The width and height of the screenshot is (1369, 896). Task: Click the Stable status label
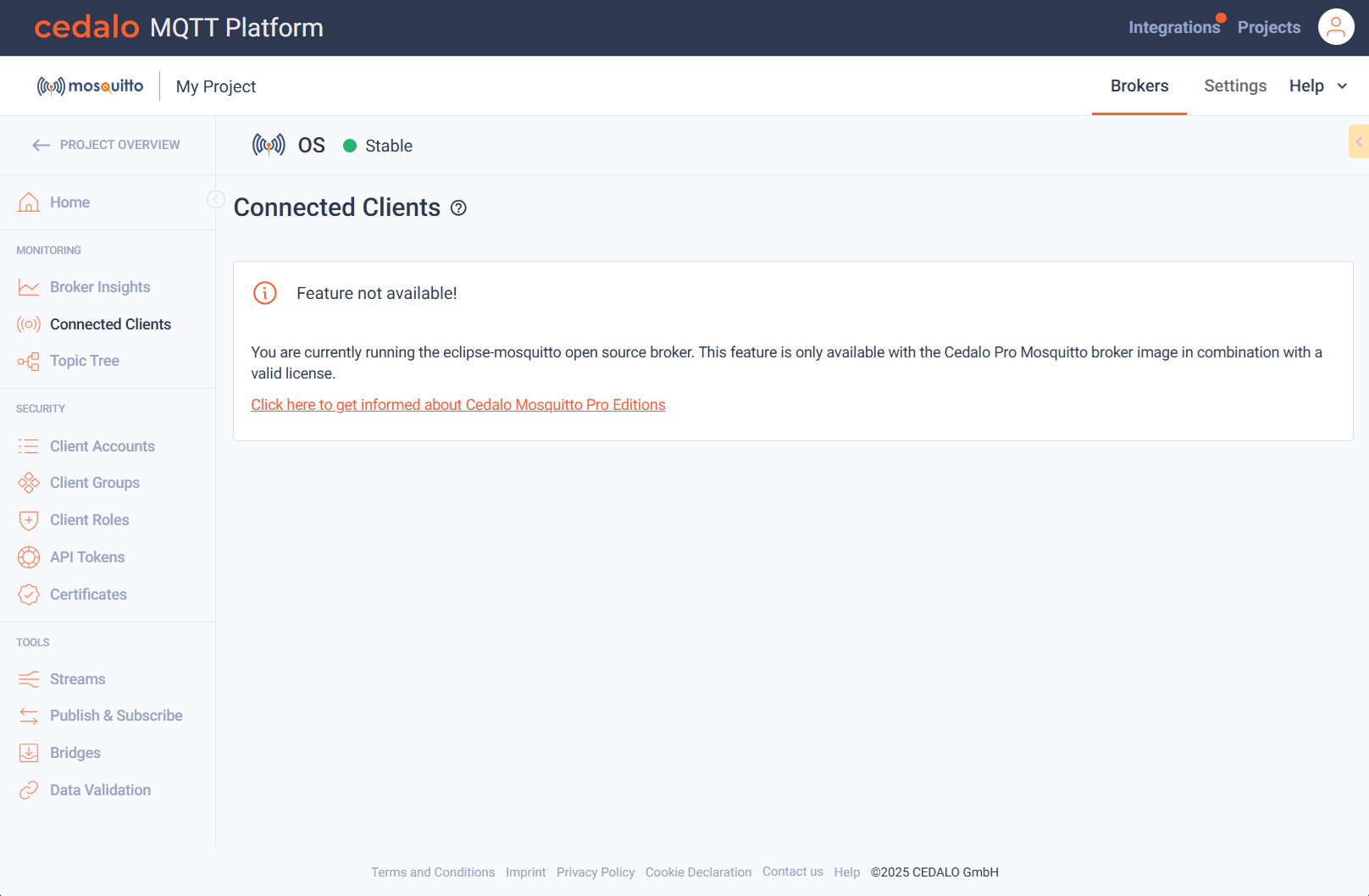coord(389,146)
